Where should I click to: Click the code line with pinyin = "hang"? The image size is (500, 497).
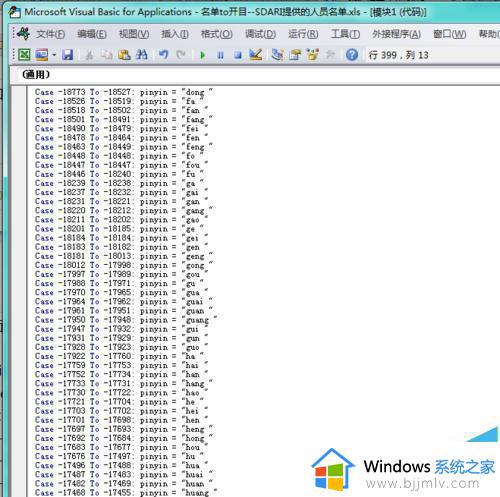[124, 384]
